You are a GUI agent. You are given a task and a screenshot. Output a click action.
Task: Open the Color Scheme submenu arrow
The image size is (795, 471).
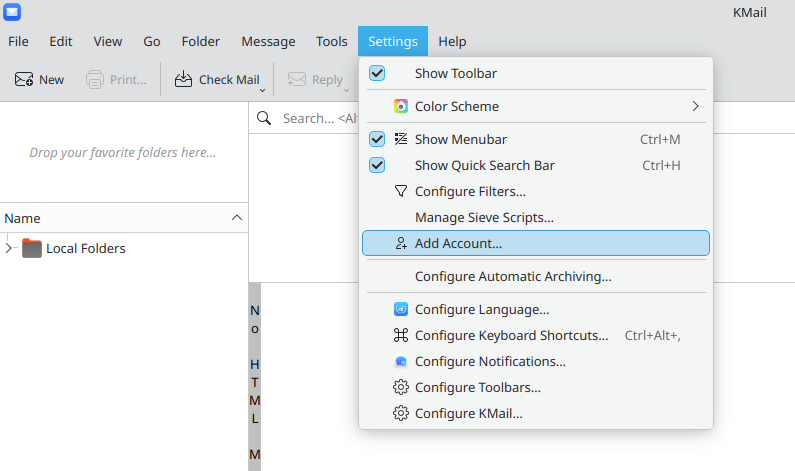(x=695, y=106)
